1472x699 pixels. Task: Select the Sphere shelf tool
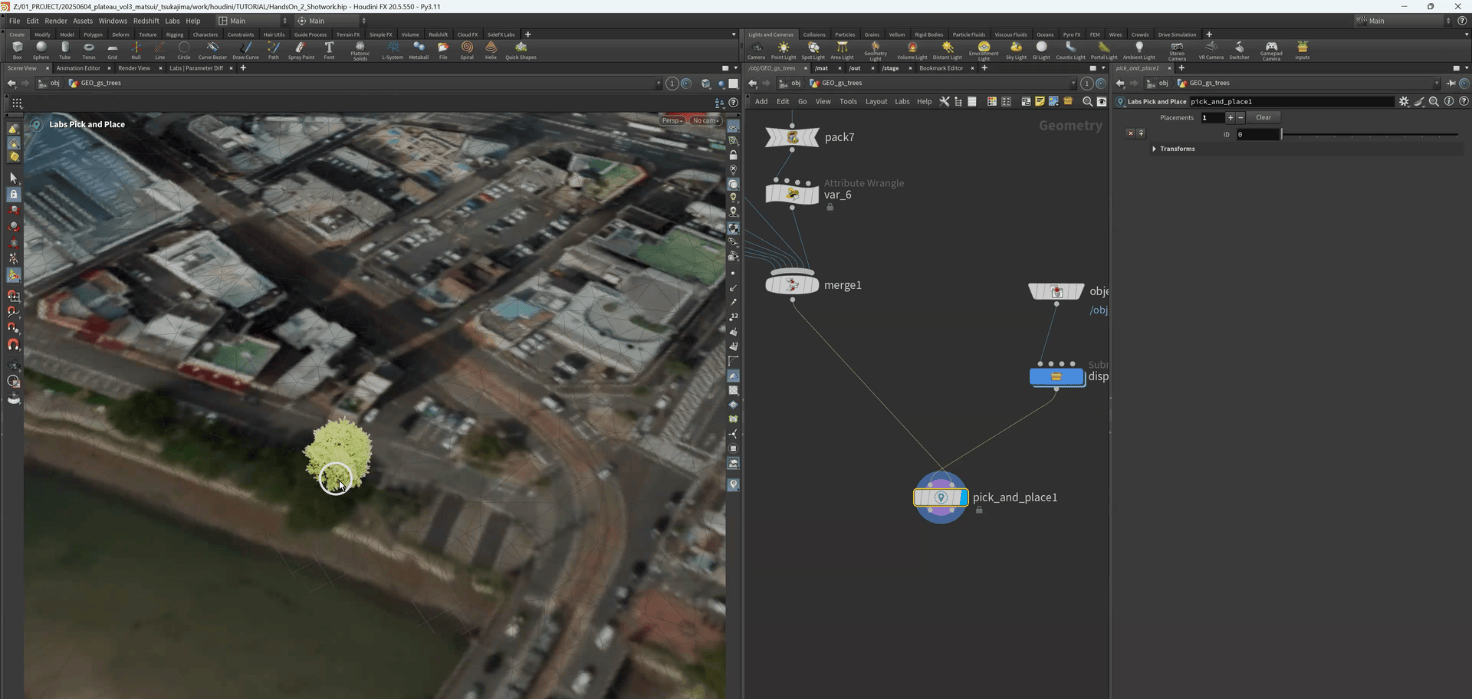(41, 49)
